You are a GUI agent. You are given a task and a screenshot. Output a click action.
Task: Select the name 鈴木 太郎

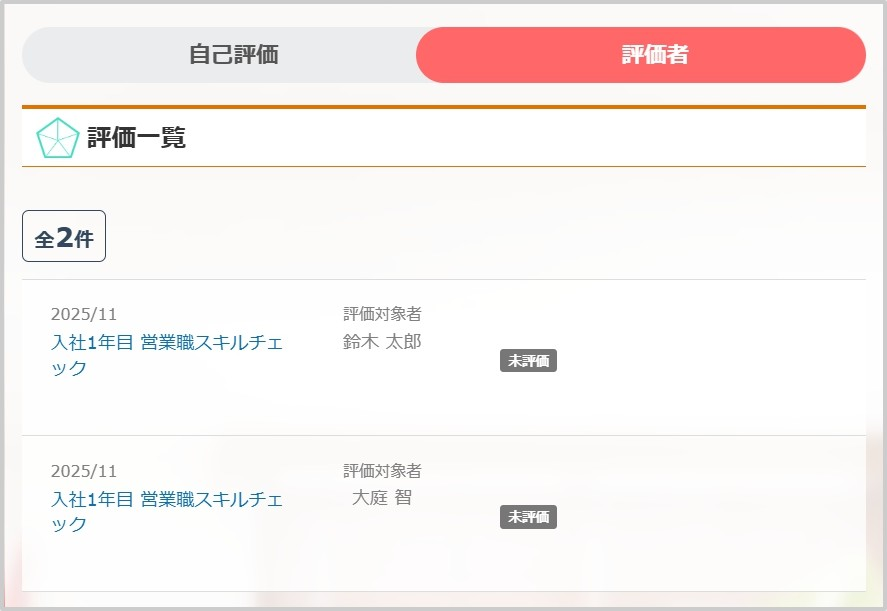click(382, 342)
